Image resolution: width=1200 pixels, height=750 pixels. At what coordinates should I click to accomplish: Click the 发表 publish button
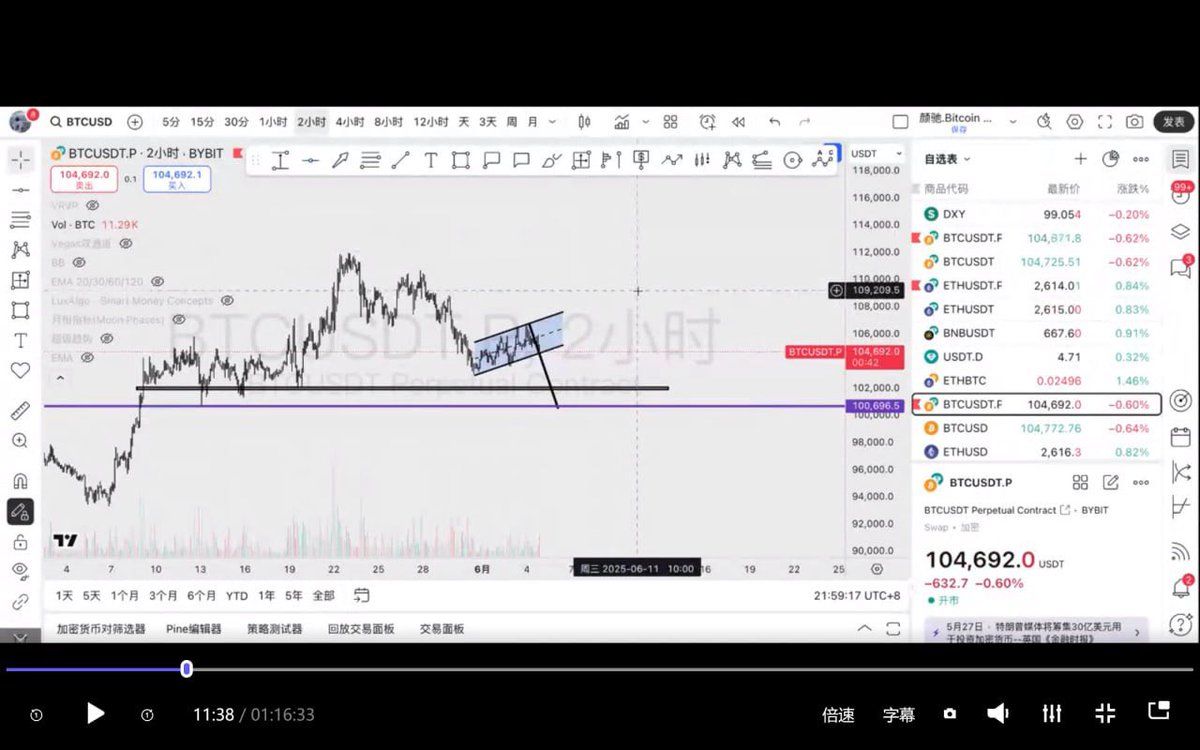1173,122
